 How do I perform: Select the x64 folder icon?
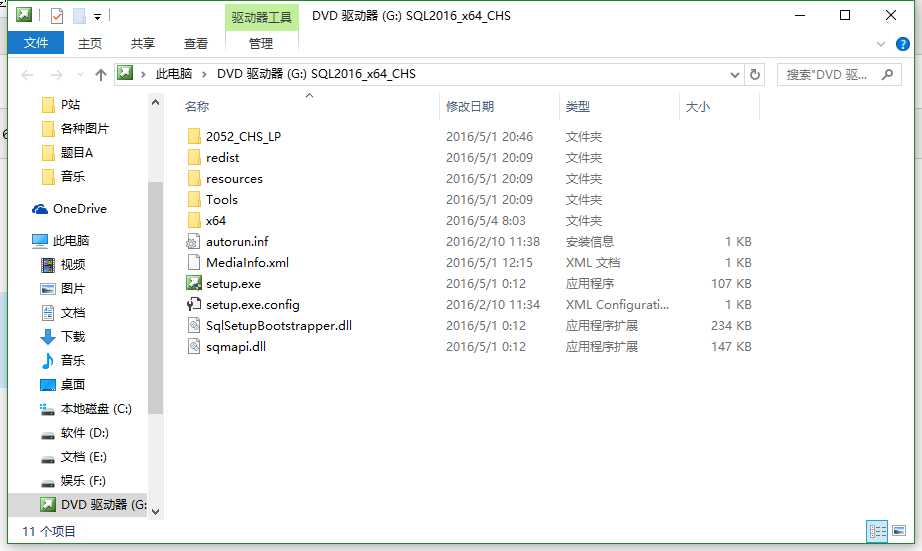point(194,221)
